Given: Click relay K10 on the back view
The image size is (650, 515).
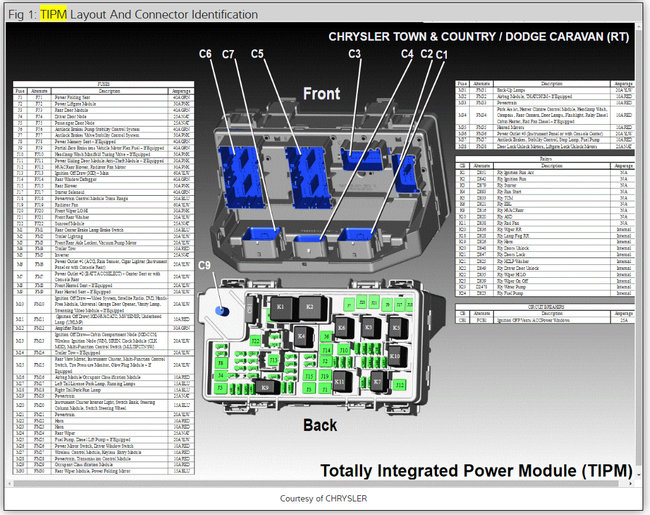Looking at the screenshot, I should pyautogui.click(x=396, y=356).
